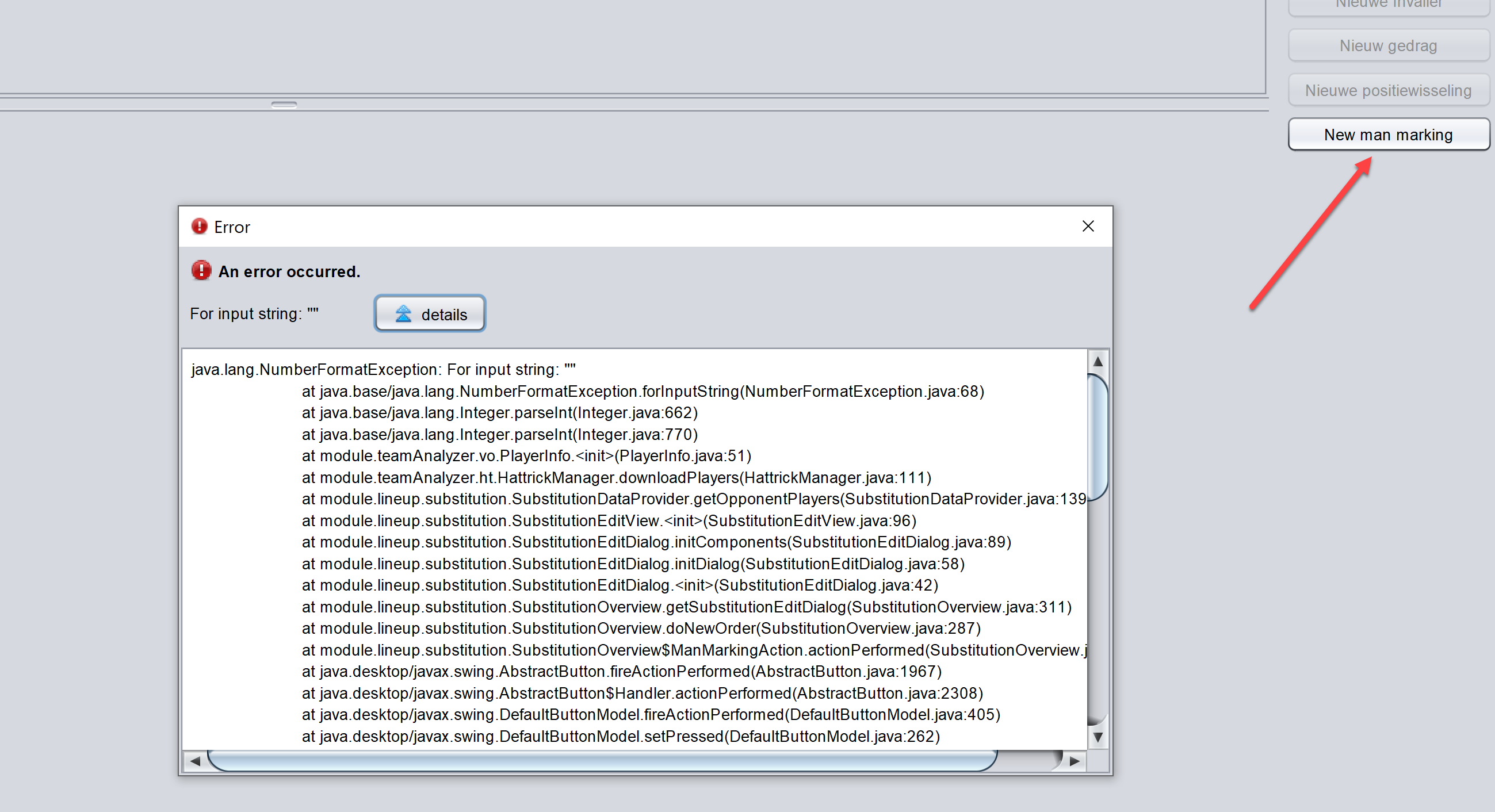The image size is (1495, 812).
Task: Click the red error icon in the dialog title bar
Action: (200, 226)
